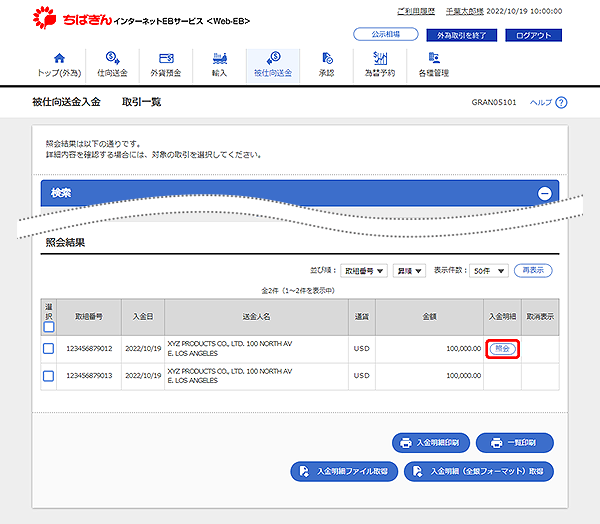Open the 輸入 ship icon
600x524 pixels.
coord(220,58)
